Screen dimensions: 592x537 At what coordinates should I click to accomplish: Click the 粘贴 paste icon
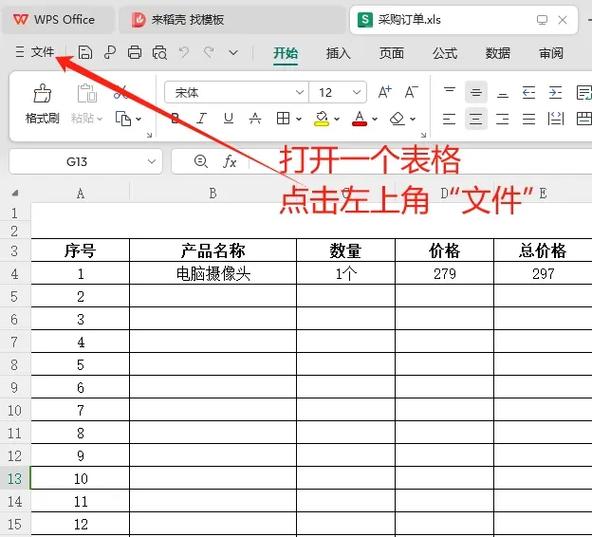(87, 94)
